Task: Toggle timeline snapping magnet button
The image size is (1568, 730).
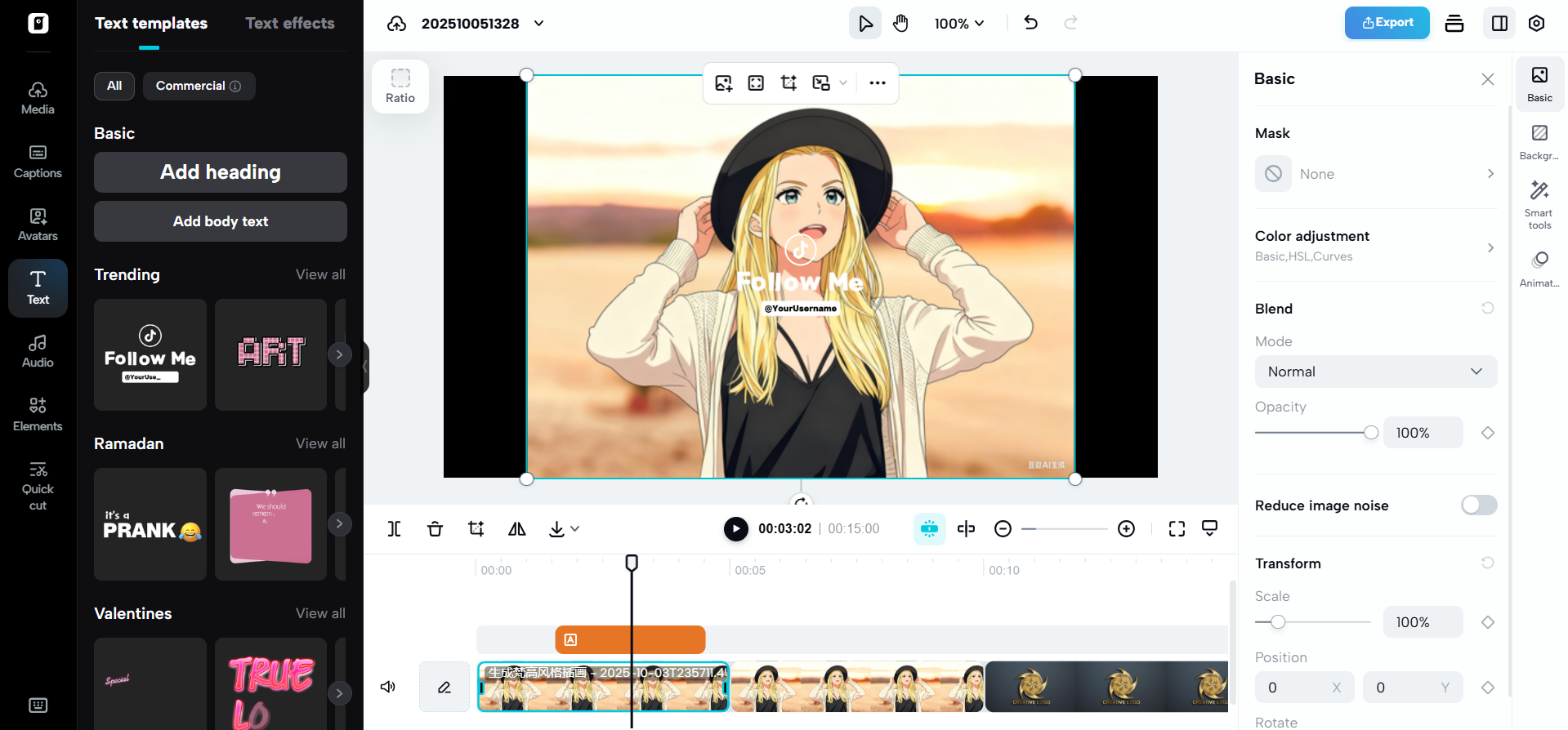Action: pyautogui.click(x=929, y=529)
